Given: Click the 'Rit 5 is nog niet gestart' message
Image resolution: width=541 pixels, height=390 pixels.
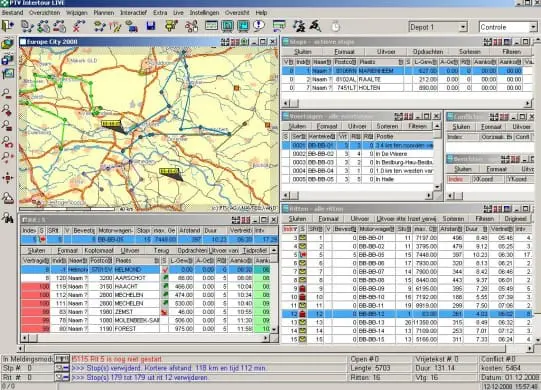Looking at the screenshot, I should point(118,359).
